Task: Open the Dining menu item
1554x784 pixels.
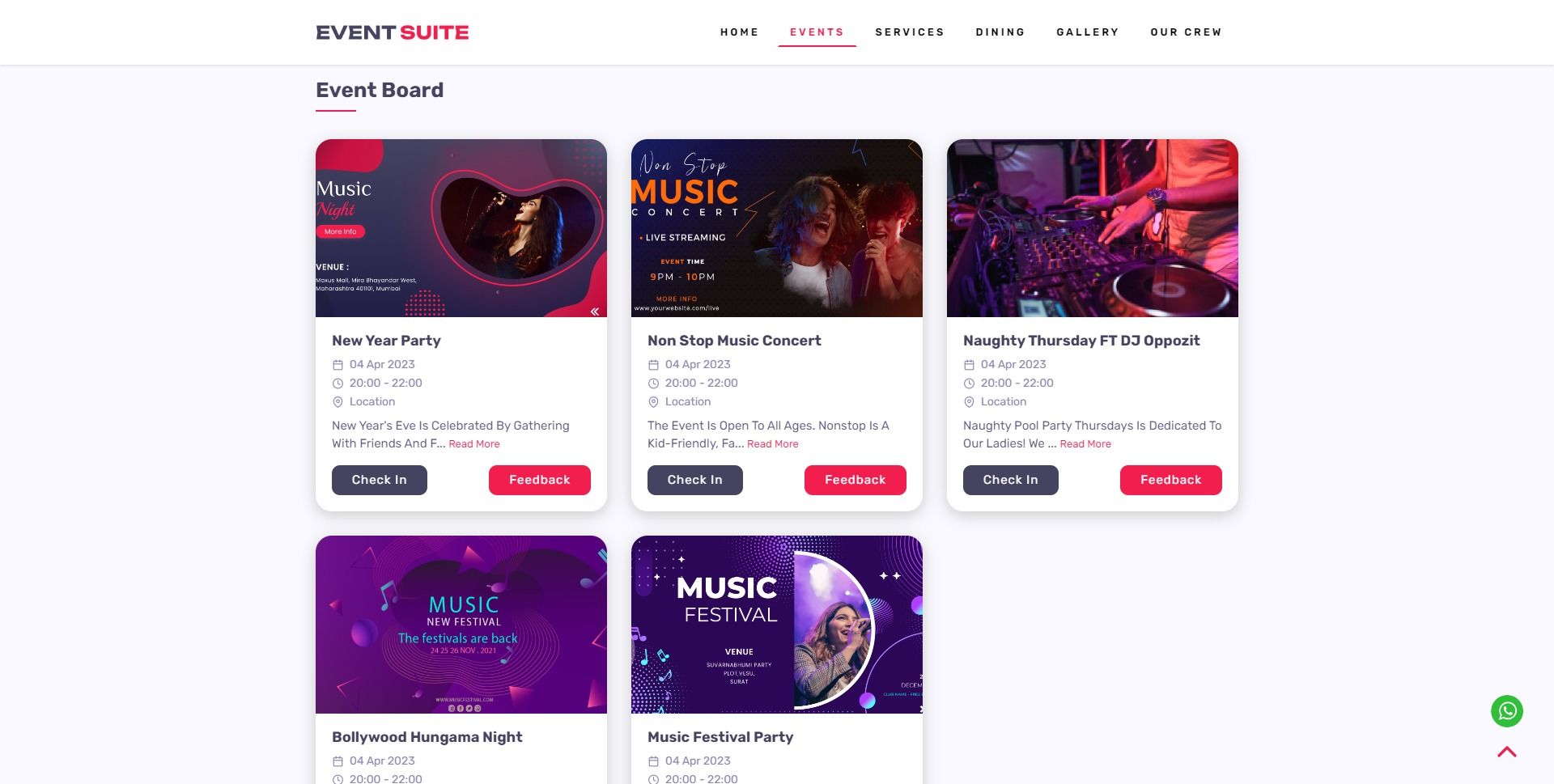Action: coord(1000,32)
